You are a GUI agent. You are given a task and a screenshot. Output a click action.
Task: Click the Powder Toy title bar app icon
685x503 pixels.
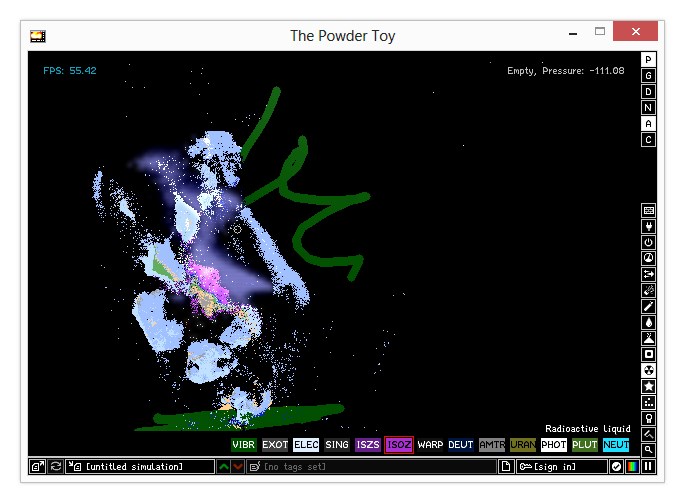(38, 36)
